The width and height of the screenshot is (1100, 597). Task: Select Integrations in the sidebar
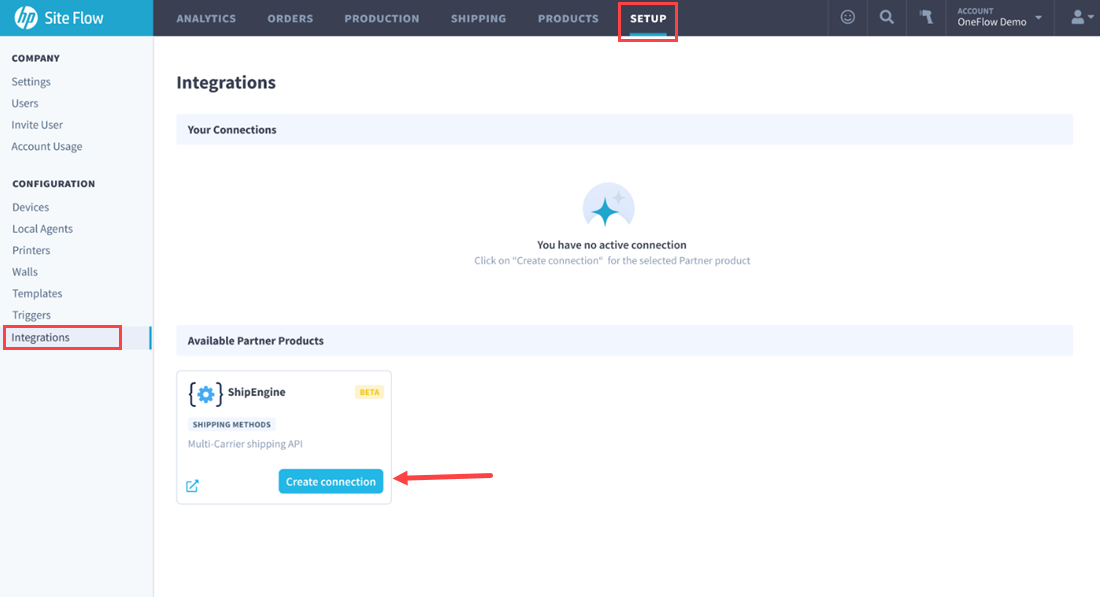click(43, 337)
